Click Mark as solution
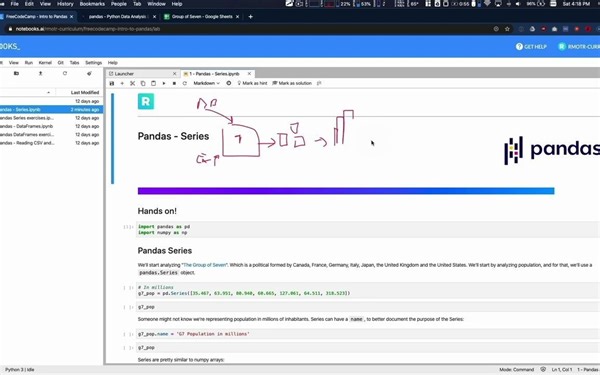The width and height of the screenshot is (600, 375). coord(292,83)
